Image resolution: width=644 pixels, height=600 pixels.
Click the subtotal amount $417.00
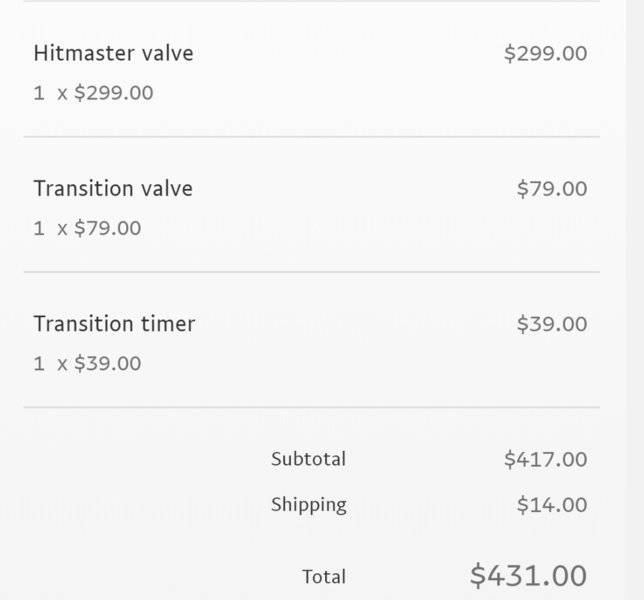click(545, 459)
